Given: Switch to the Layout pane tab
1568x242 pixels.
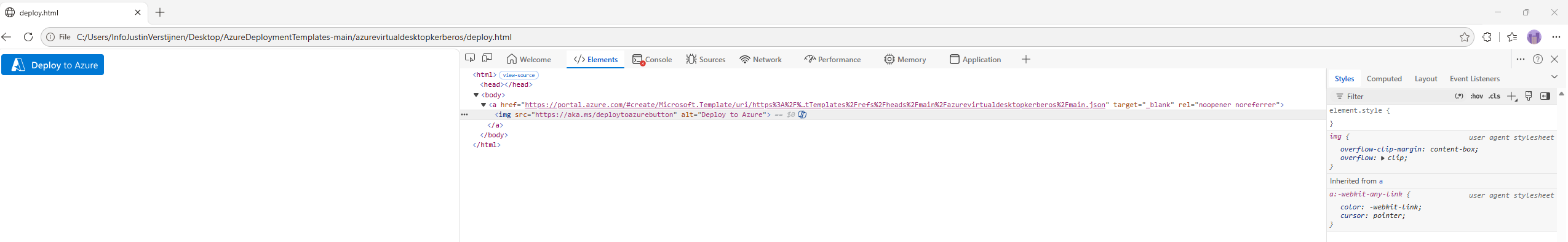Looking at the screenshot, I should click(x=1425, y=79).
